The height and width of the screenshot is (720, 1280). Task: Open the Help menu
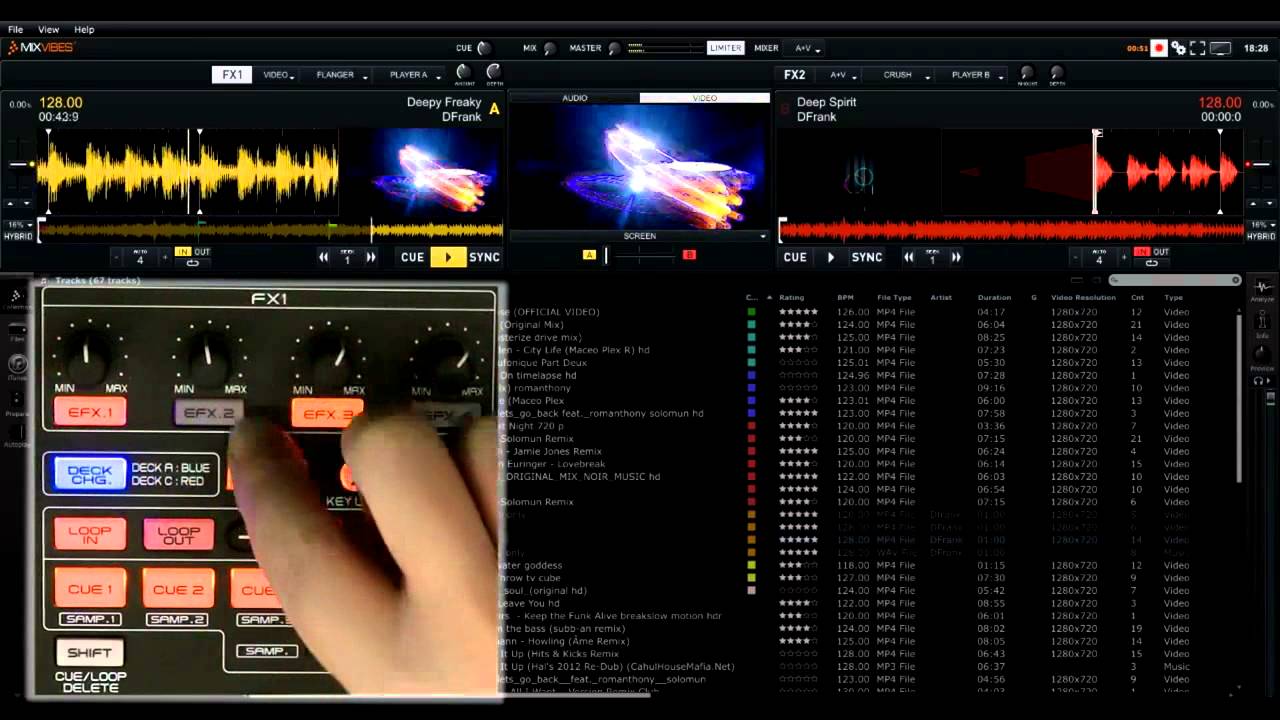tap(84, 30)
